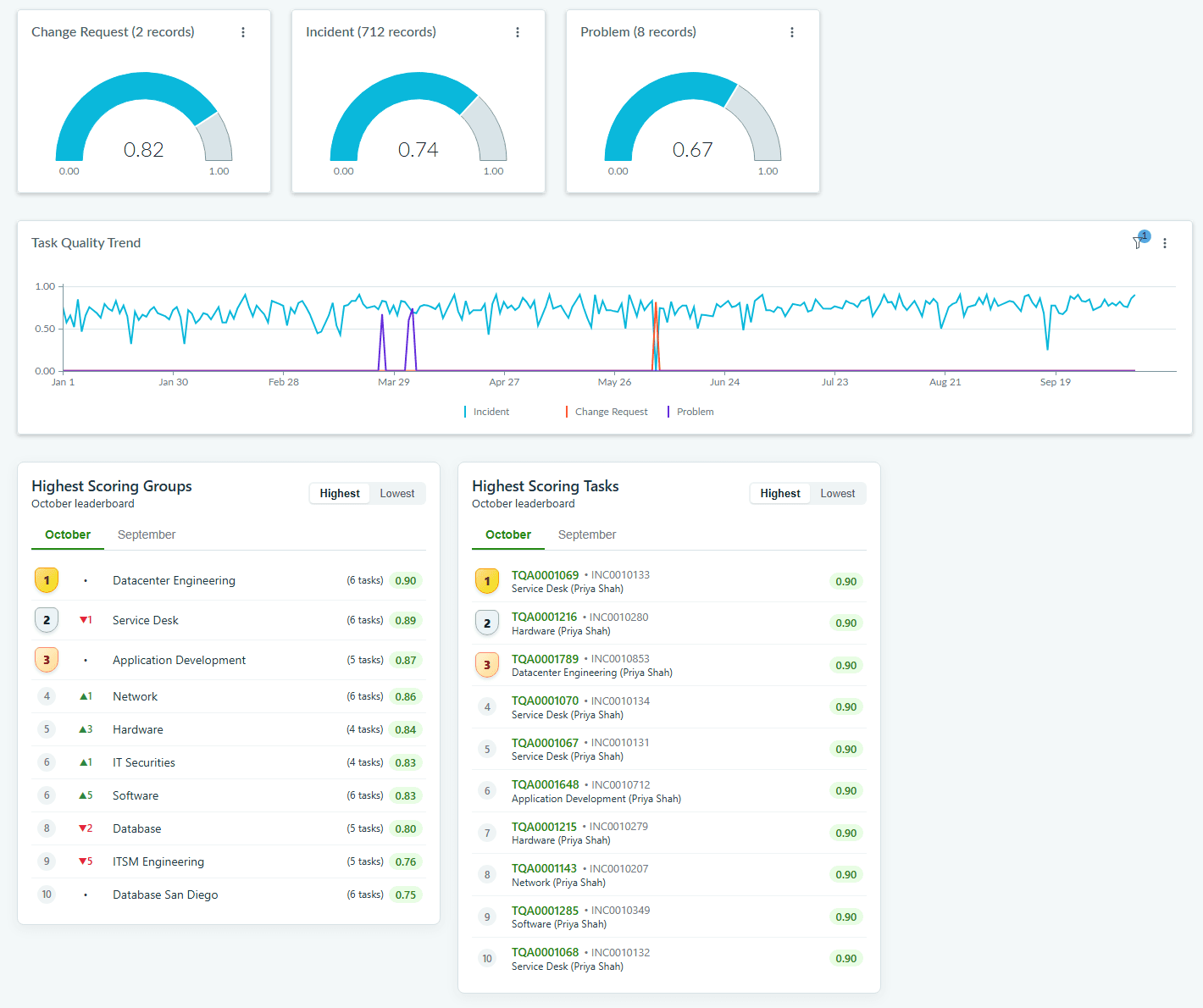Click the Change Request 0.82 gauge
The image size is (1203, 1008).
point(144,117)
